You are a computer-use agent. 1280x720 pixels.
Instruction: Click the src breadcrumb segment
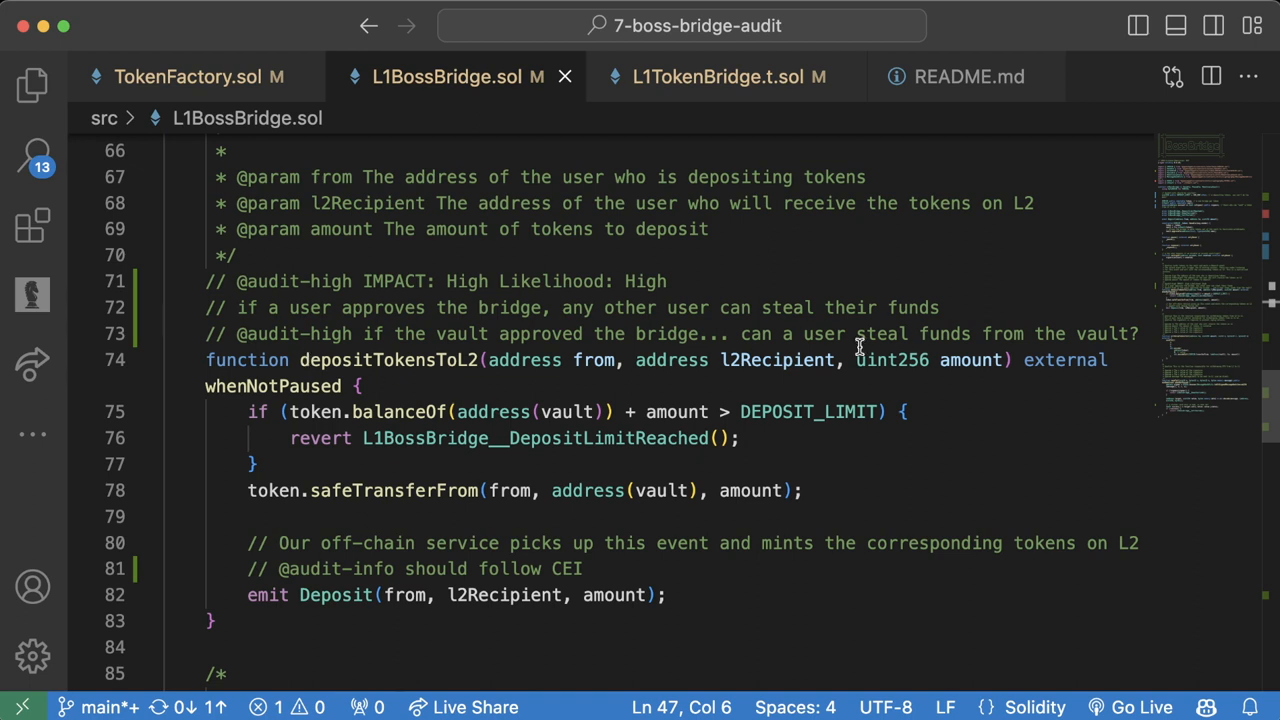coord(104,118)
